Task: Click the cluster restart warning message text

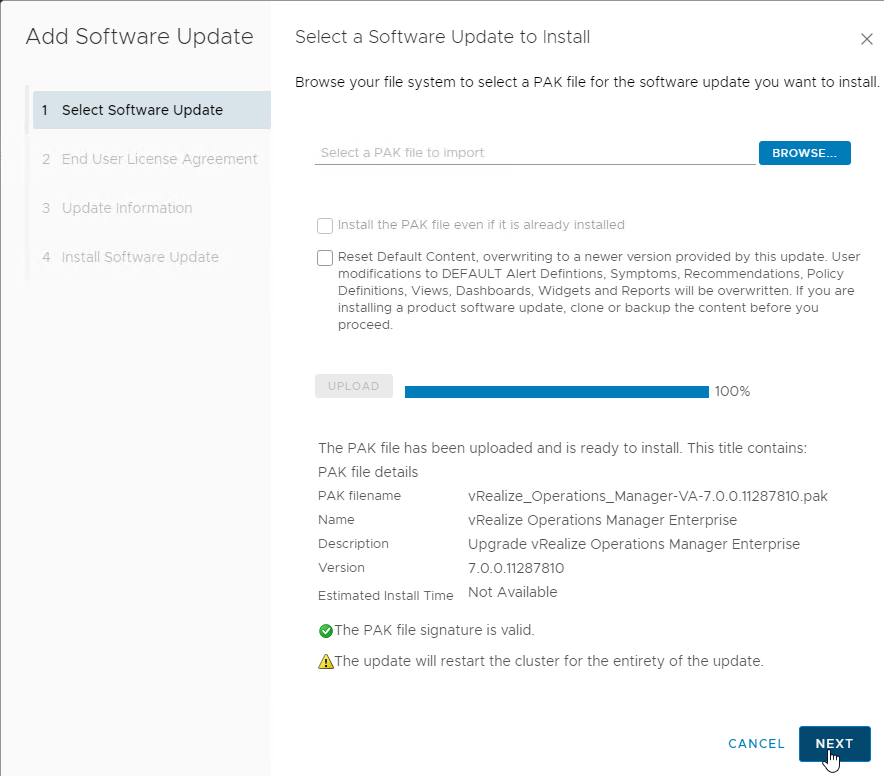Action: coord(549,661)
